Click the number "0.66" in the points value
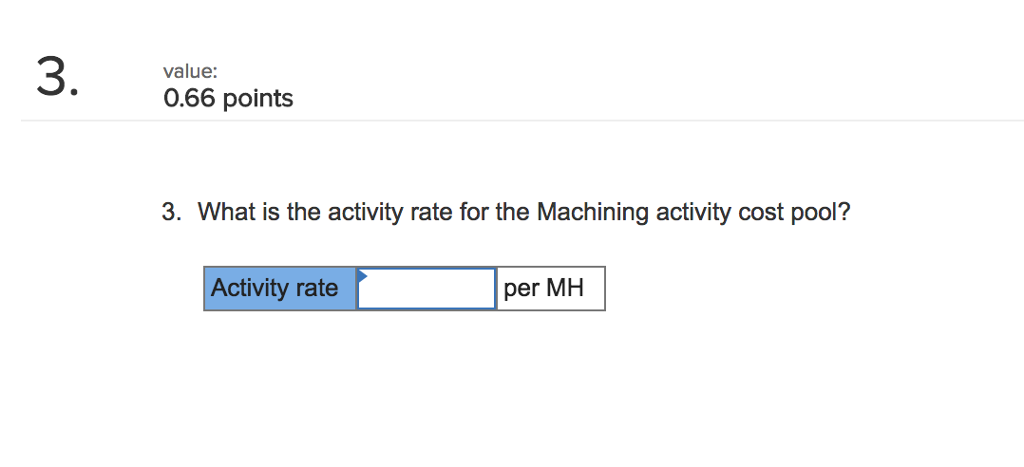 point(189,99)
